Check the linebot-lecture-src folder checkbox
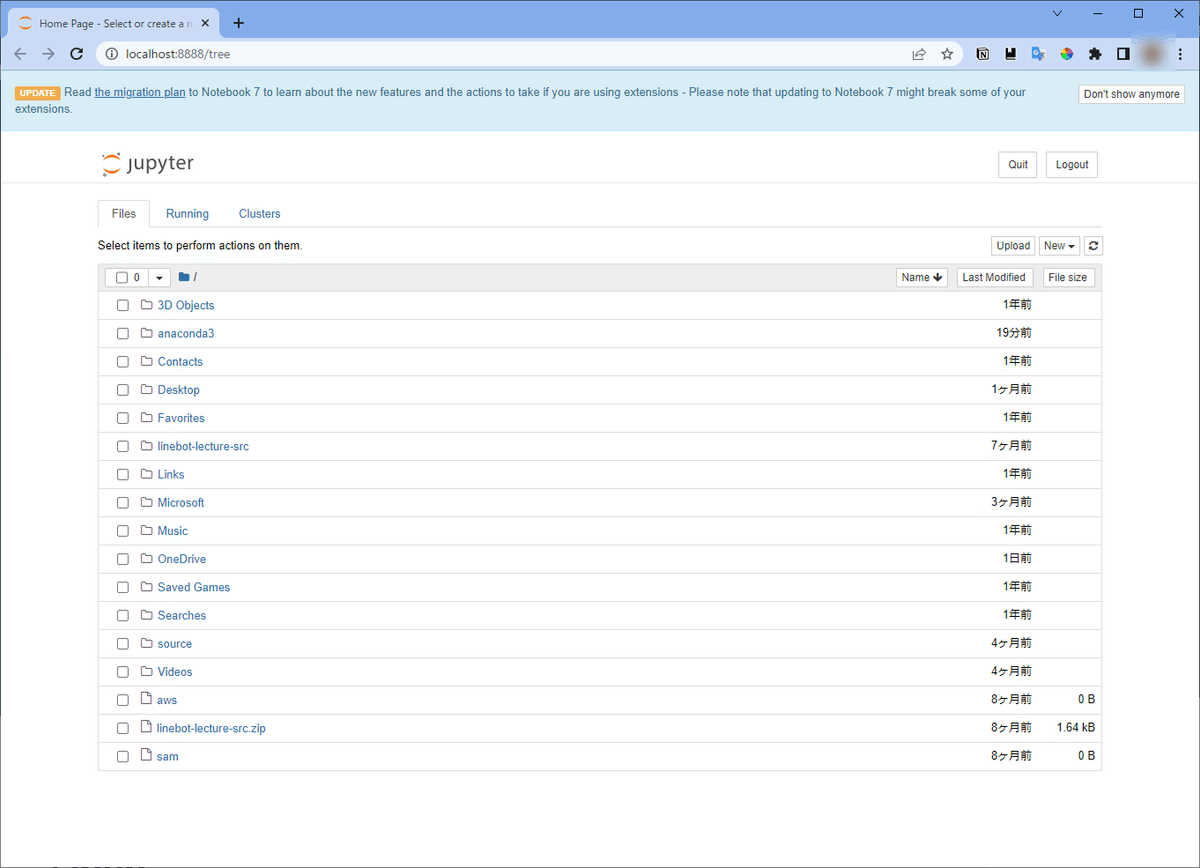Image resolution: width=1200 pixels, height=868 pixels. [x=122, y=446]
